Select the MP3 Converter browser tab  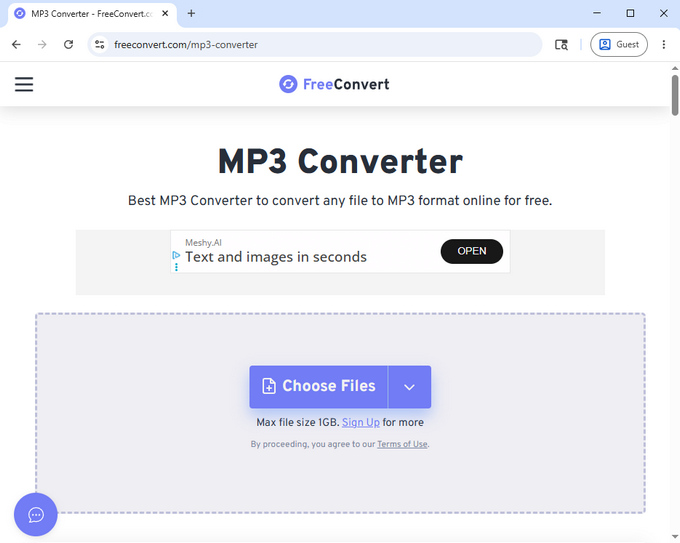click(x=91, y=13)
